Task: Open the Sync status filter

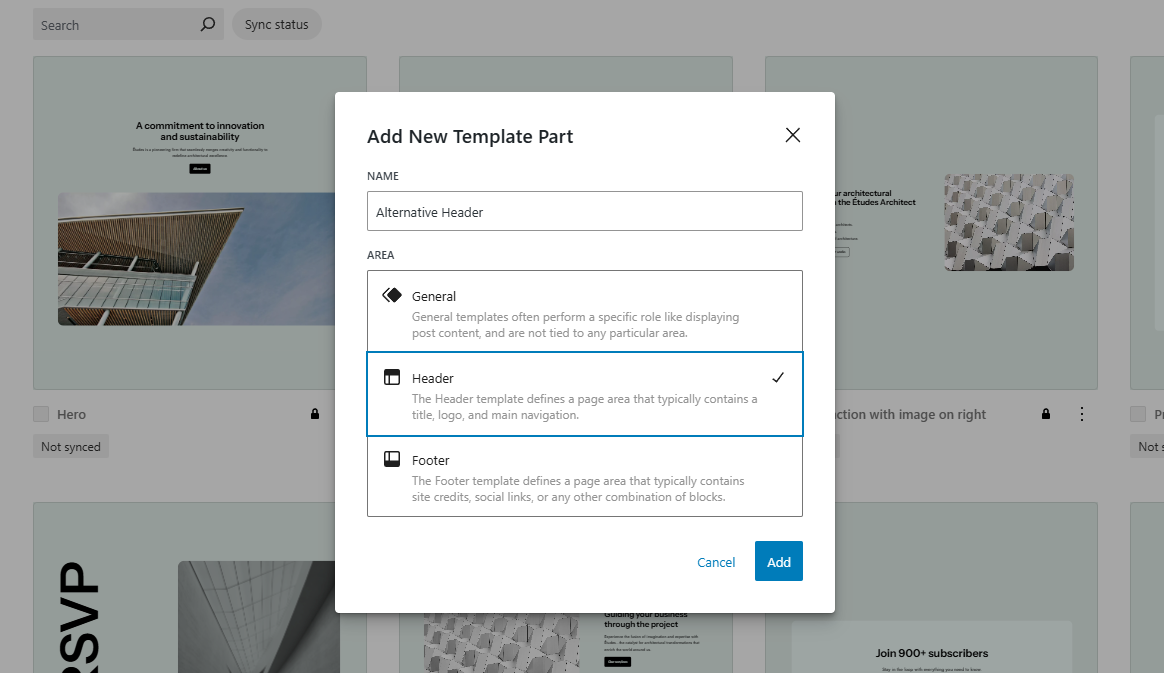Action: pyautogui.click(x=276, y=24)
